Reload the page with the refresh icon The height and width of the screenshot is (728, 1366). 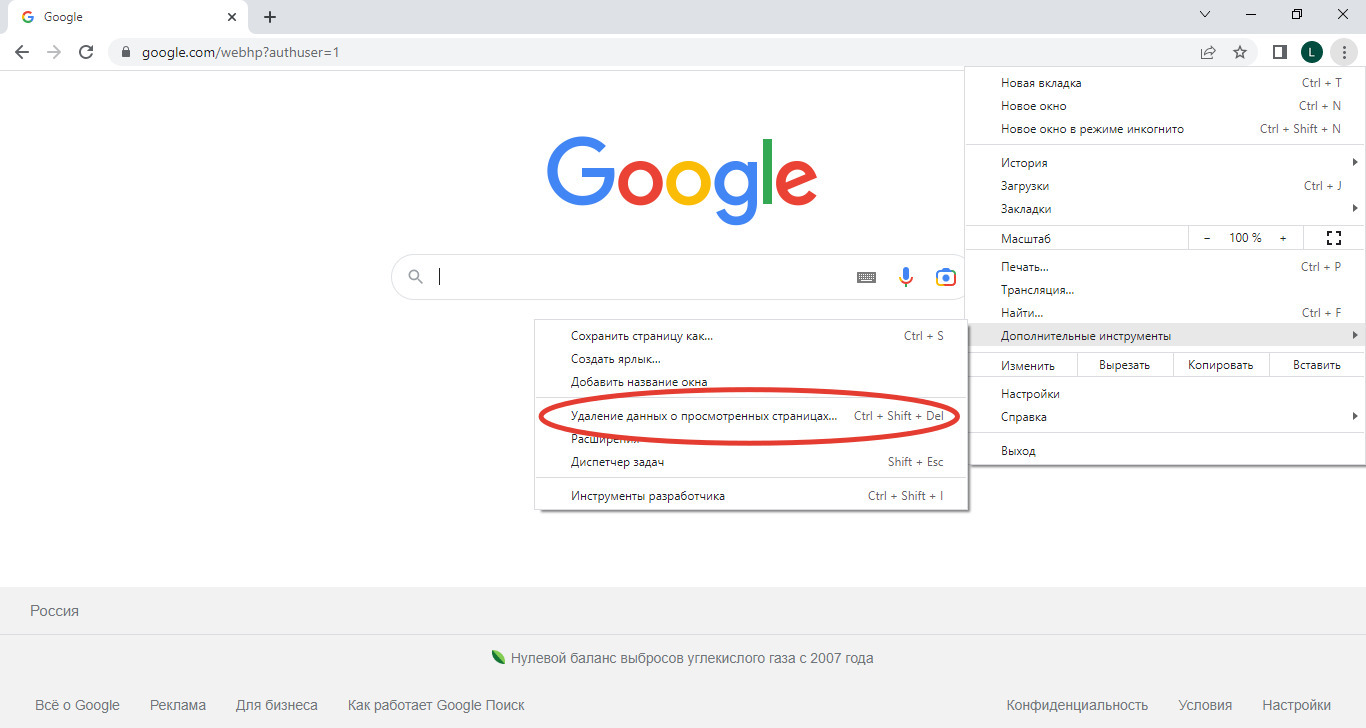86,52
